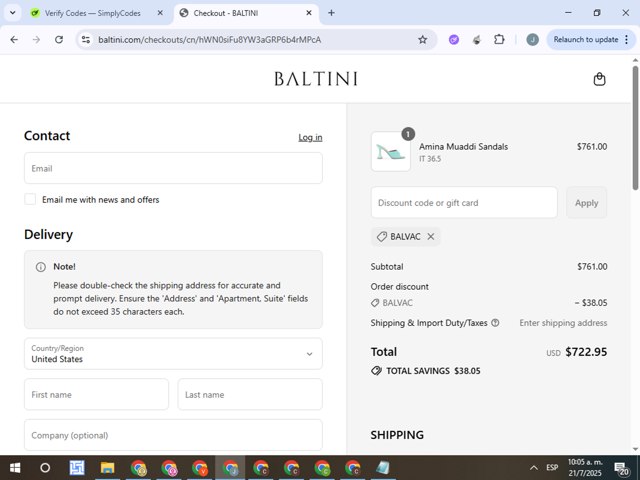Close the Checkout - BALTINI tab
The image size is (640, 480).
click(x=309, y=13)
